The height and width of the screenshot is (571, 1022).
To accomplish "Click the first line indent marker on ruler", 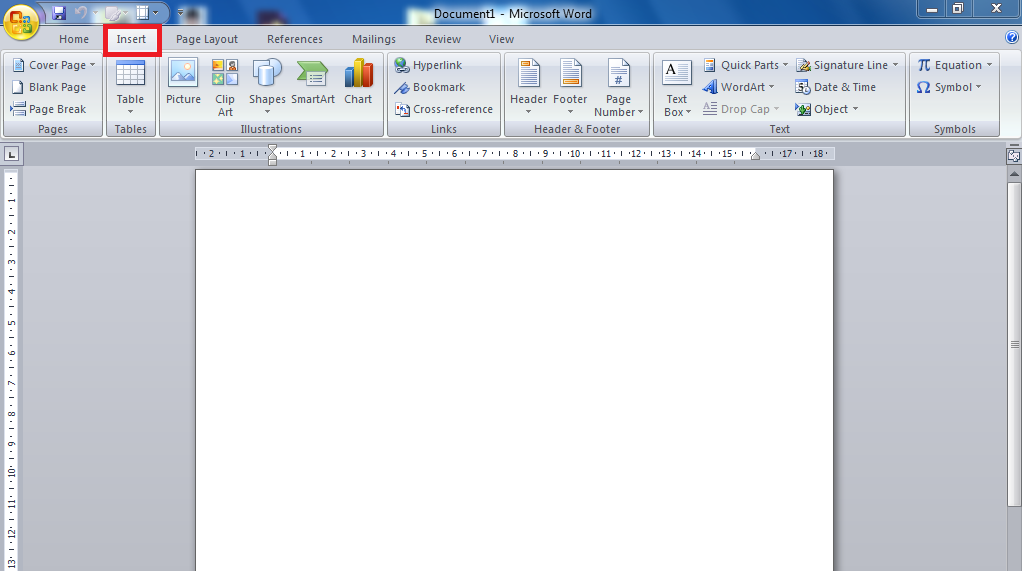I will [272, 149].
